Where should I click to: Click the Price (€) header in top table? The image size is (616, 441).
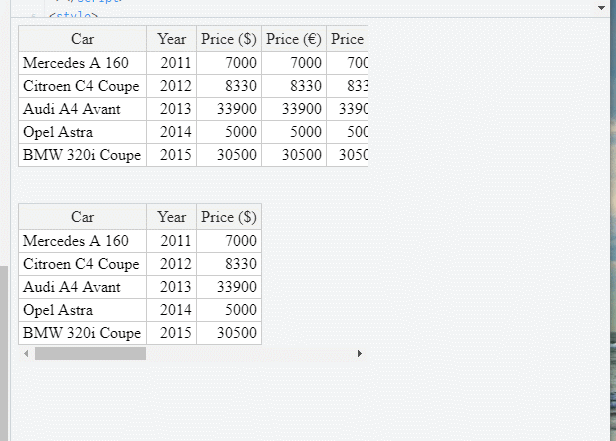click(x=294, y=39)
